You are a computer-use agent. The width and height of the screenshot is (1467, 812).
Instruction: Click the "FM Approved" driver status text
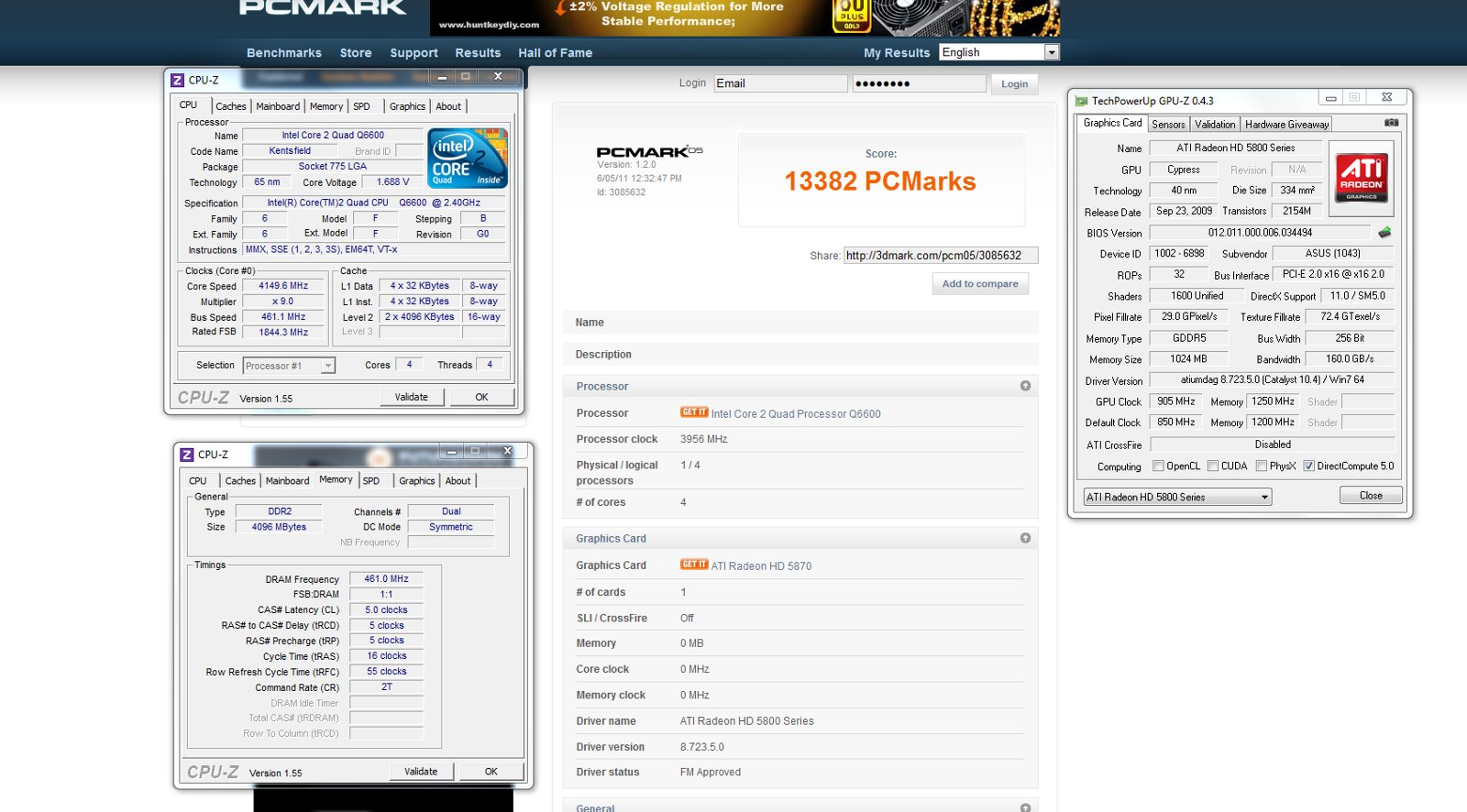pyautogui.click(x=711, y=773)
